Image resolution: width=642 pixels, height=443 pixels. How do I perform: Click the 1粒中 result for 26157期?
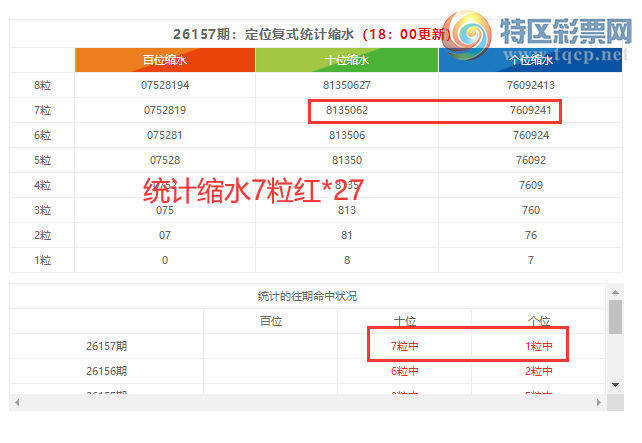tap(539, 346)
